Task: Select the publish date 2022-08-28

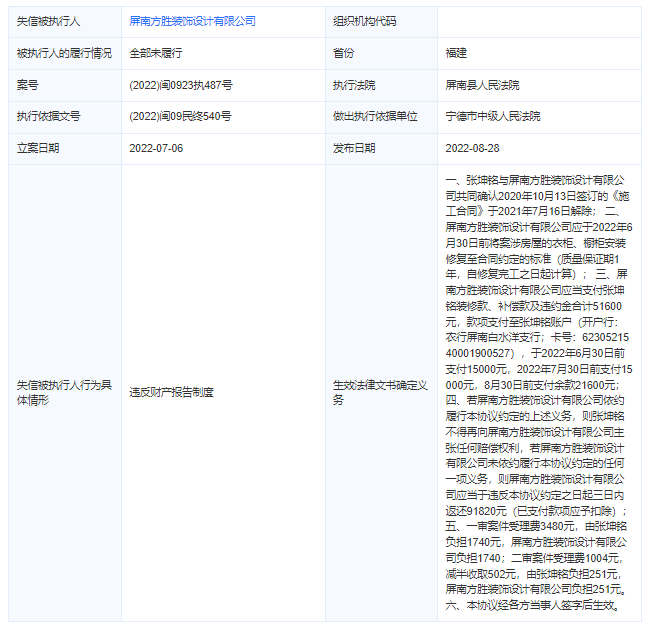Action: (x=472, y=148)
